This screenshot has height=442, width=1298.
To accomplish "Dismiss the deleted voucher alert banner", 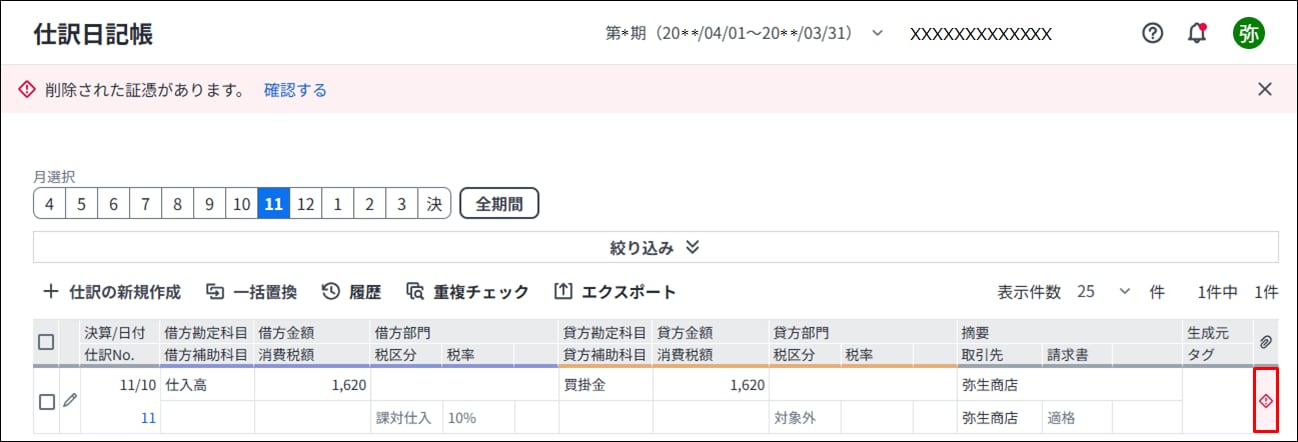I will click(x=1265, y=89).
